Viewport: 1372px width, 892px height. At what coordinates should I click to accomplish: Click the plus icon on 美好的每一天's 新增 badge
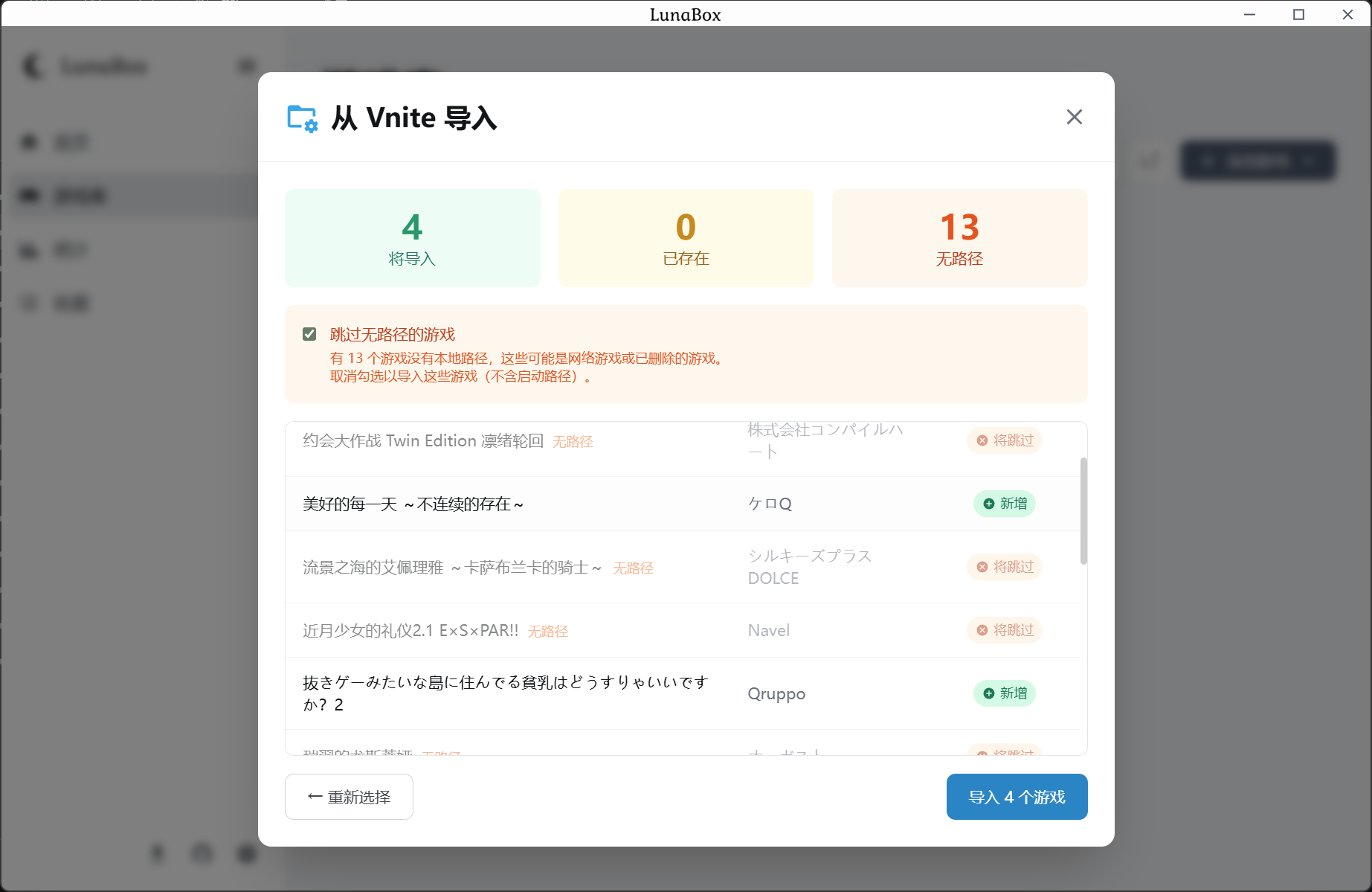click(x=988, y=504)
